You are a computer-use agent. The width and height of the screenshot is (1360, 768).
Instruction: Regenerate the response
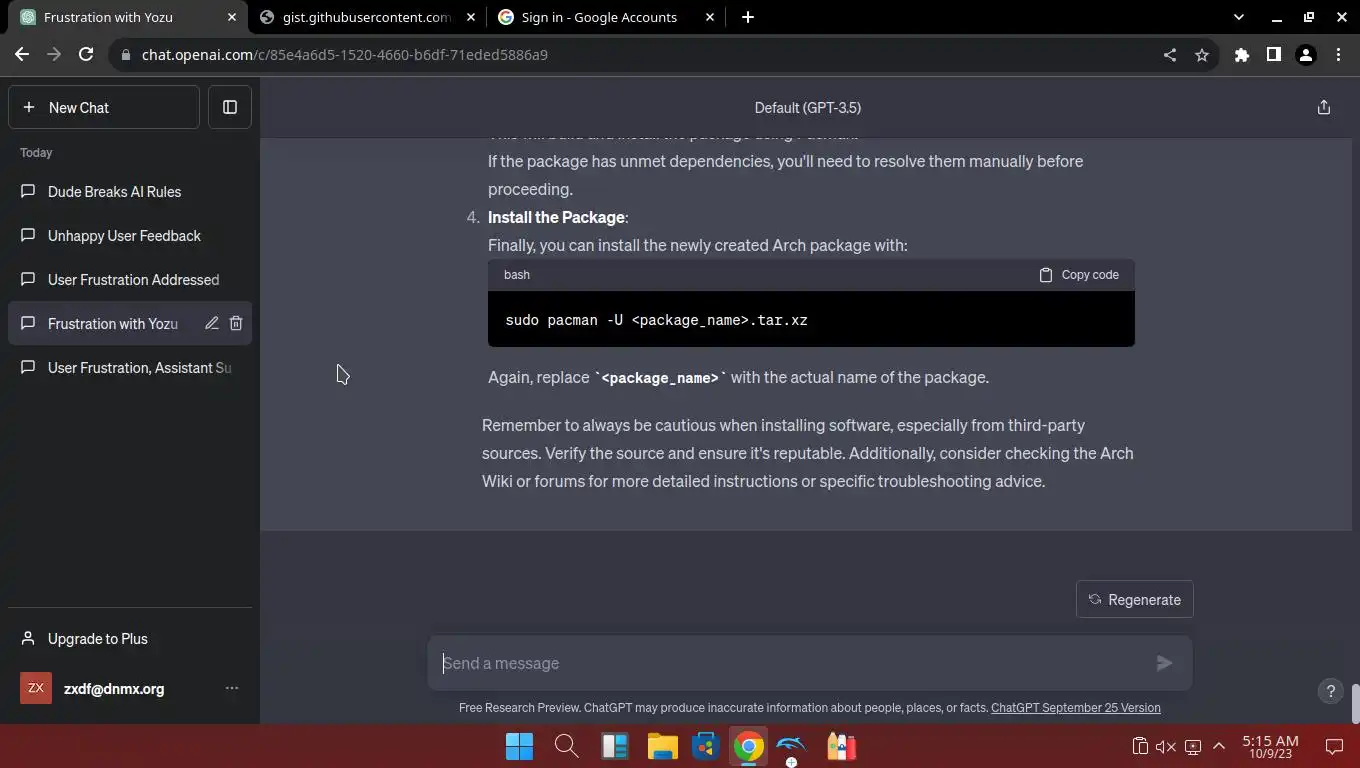tap(1135, 599)
